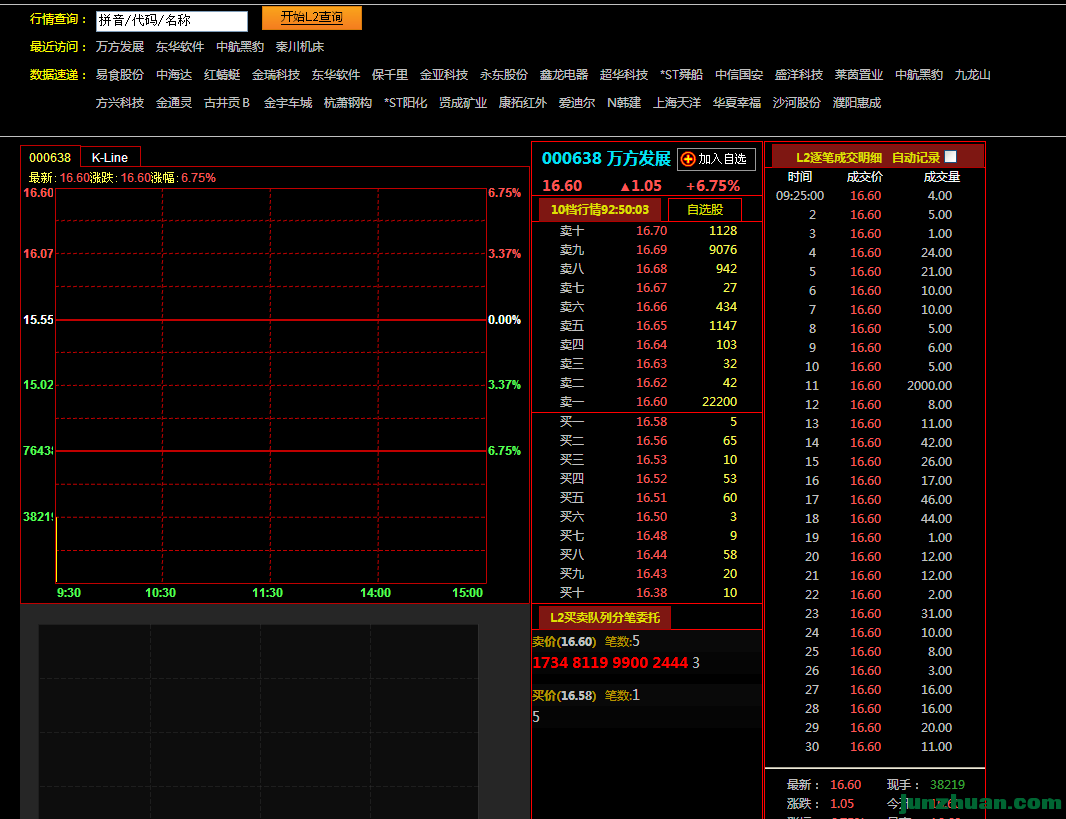Open 保千里 quick data link
Viewport: 1066px width, 819px height.
(x=390, y=75)
